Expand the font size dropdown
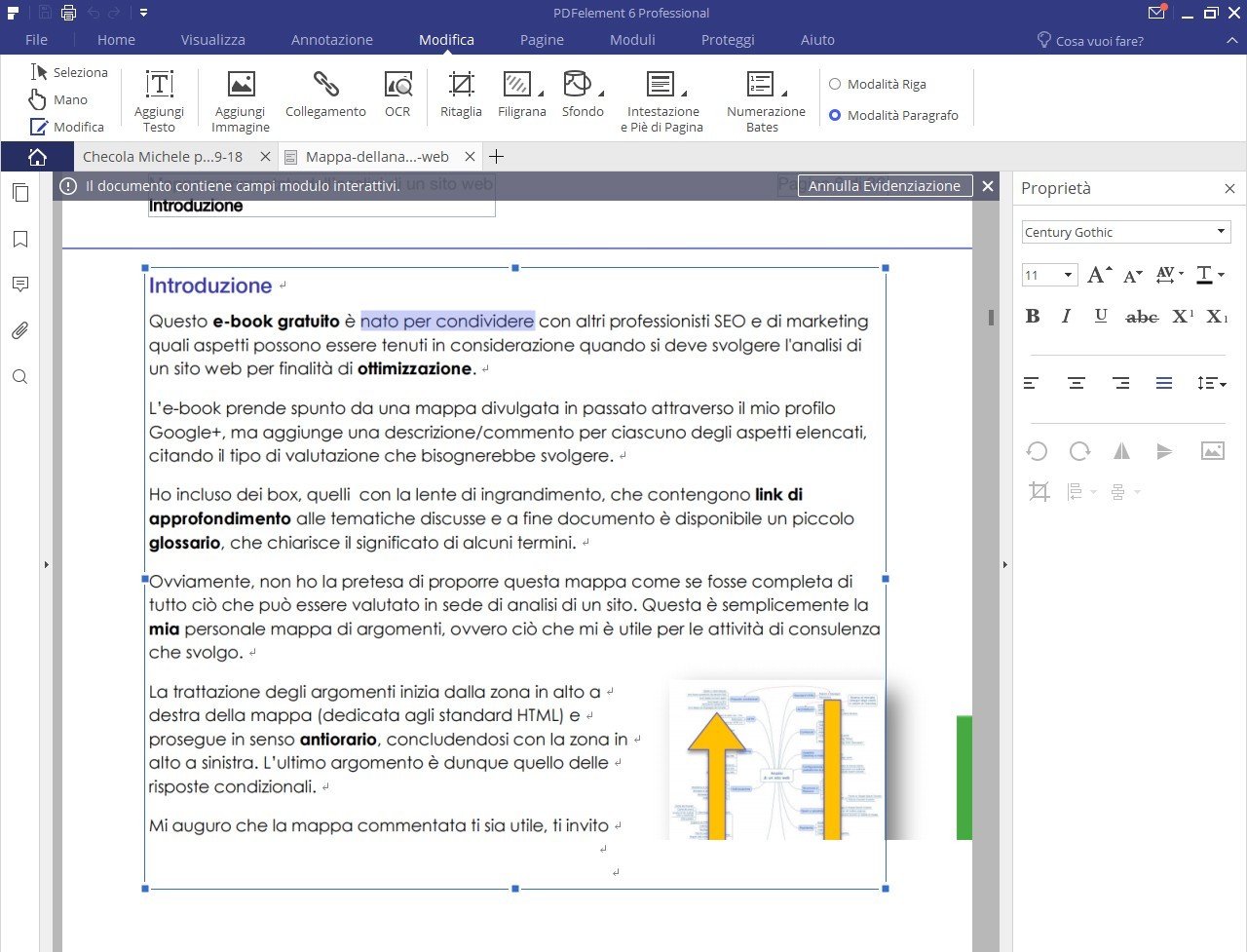Viewport: 1247px width, 952px height. tap(1068, 276)
